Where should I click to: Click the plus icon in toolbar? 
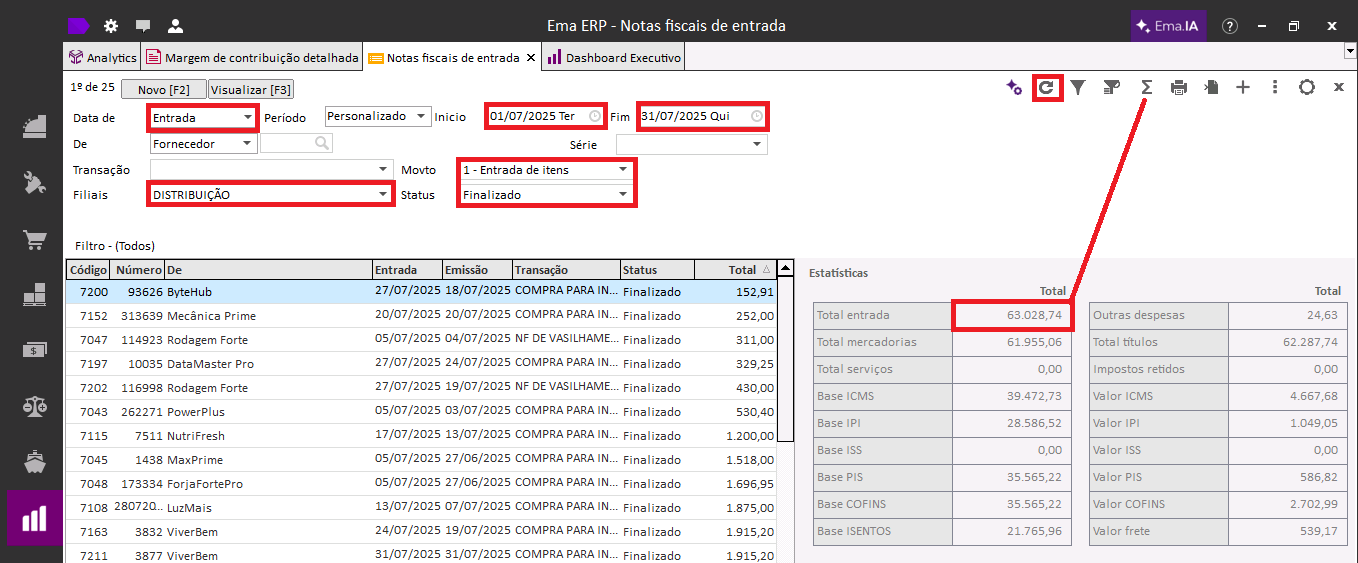(x=1243, y=88)
